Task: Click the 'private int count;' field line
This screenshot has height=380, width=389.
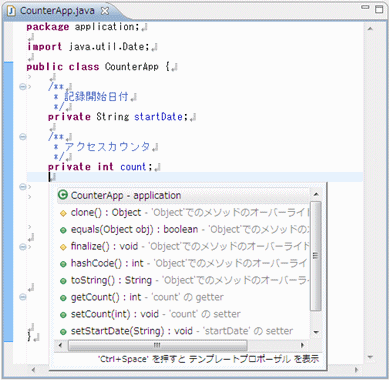Action: click(x=100, y=167)
